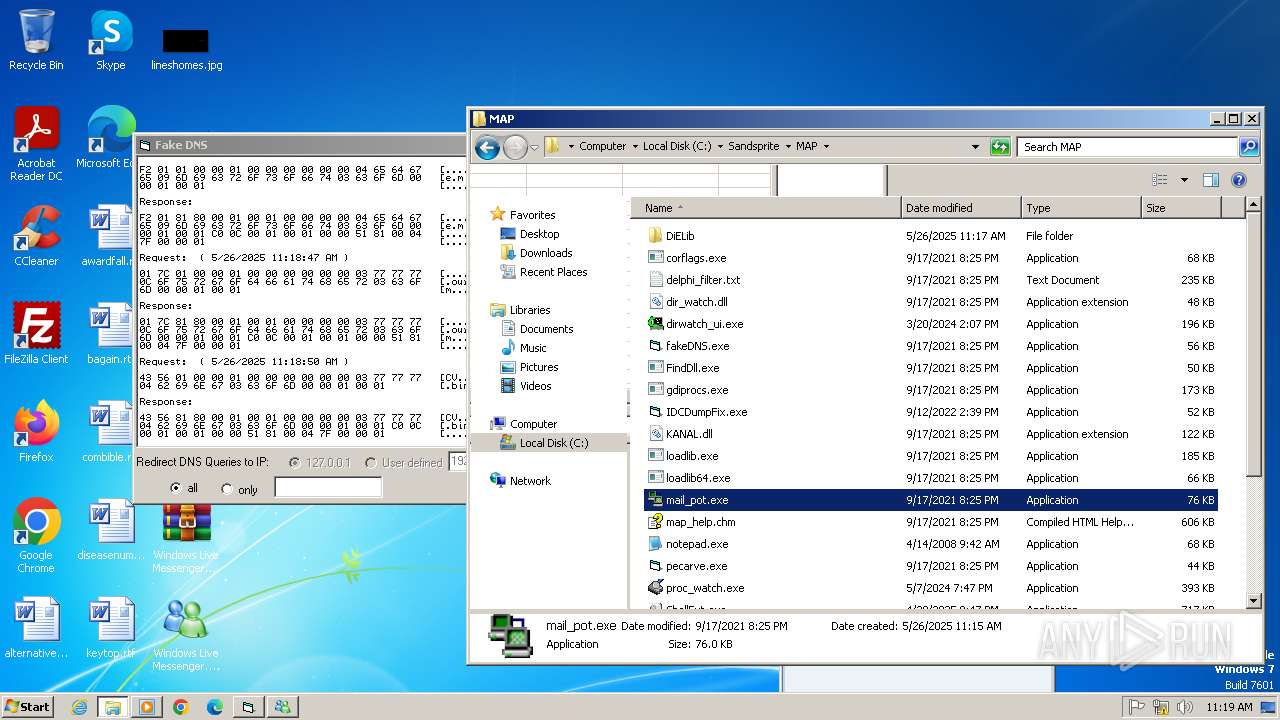The width and height of the screenshot is (1280, 720).
Task: Select Favorites in the navigation pane
Action: pyautogui.click(x=532, y=215)
